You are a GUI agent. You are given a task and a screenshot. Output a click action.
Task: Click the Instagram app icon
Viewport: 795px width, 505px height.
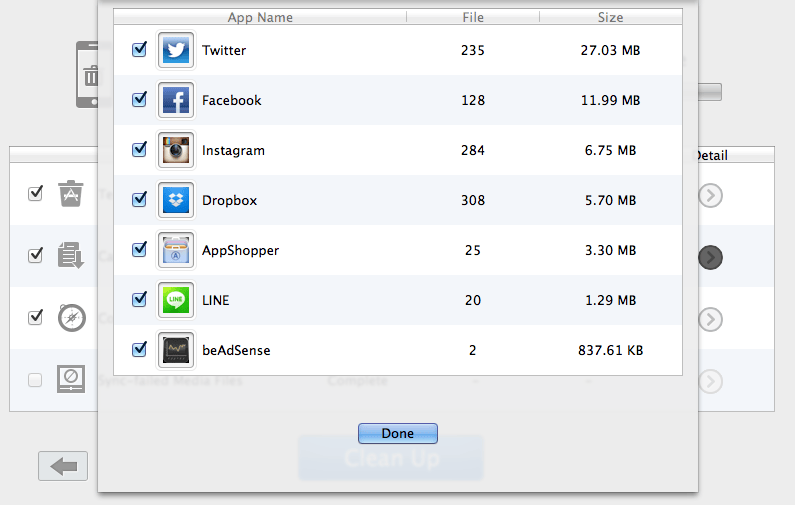pyautogui.click(x=176, y=150)
